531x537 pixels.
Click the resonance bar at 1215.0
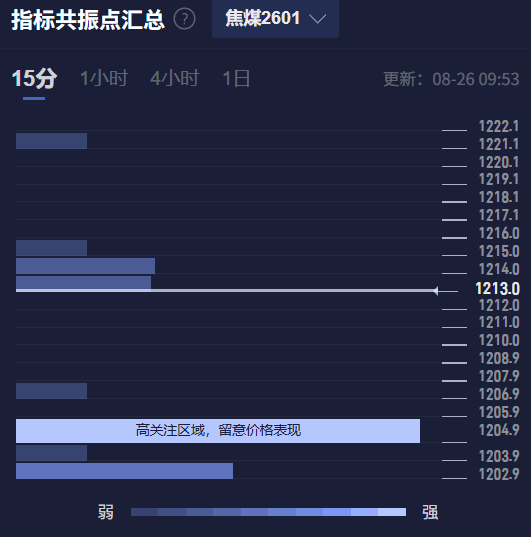click(x=51, y=248)
